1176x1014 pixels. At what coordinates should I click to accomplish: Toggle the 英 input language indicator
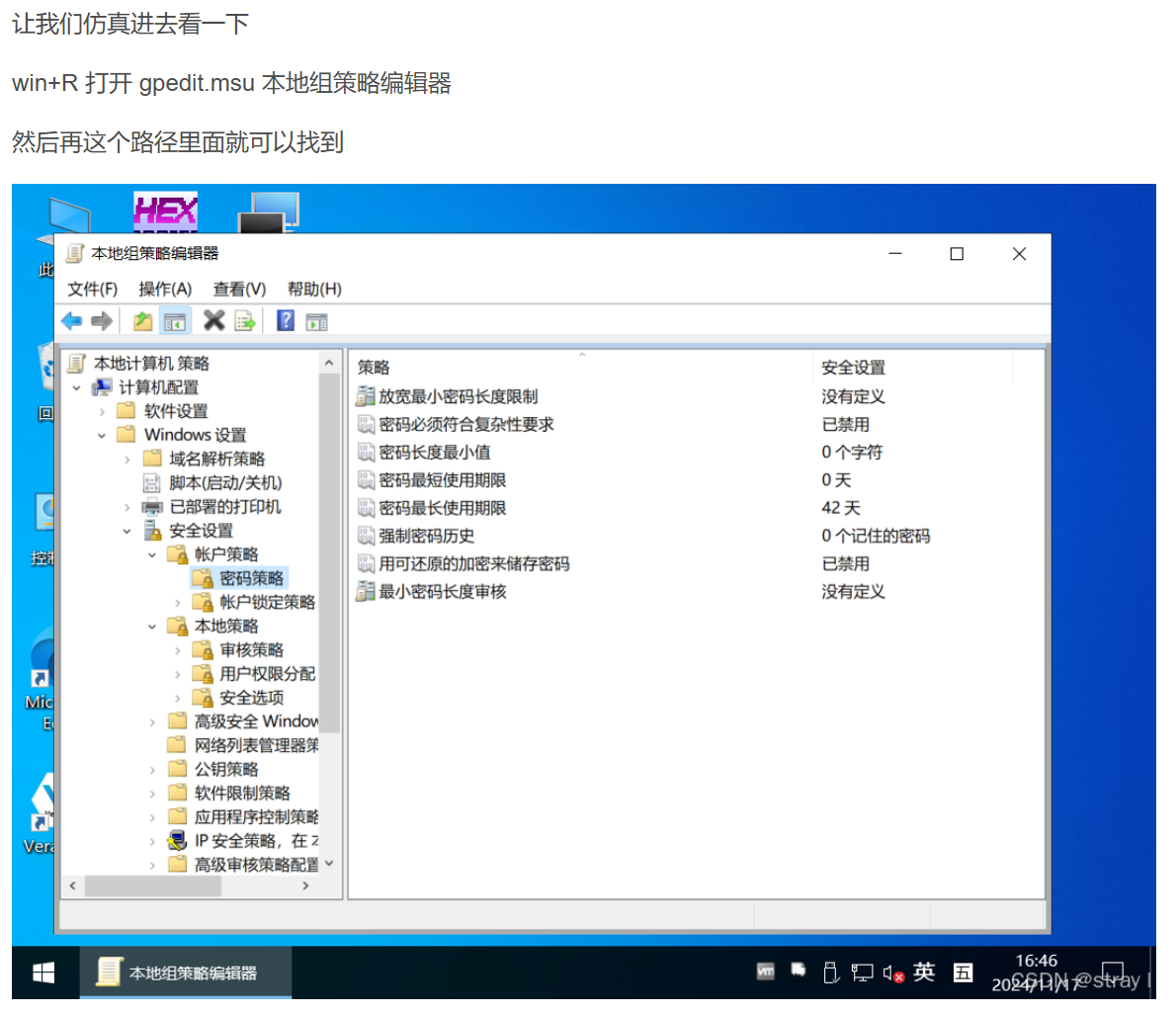pos(924,972)
